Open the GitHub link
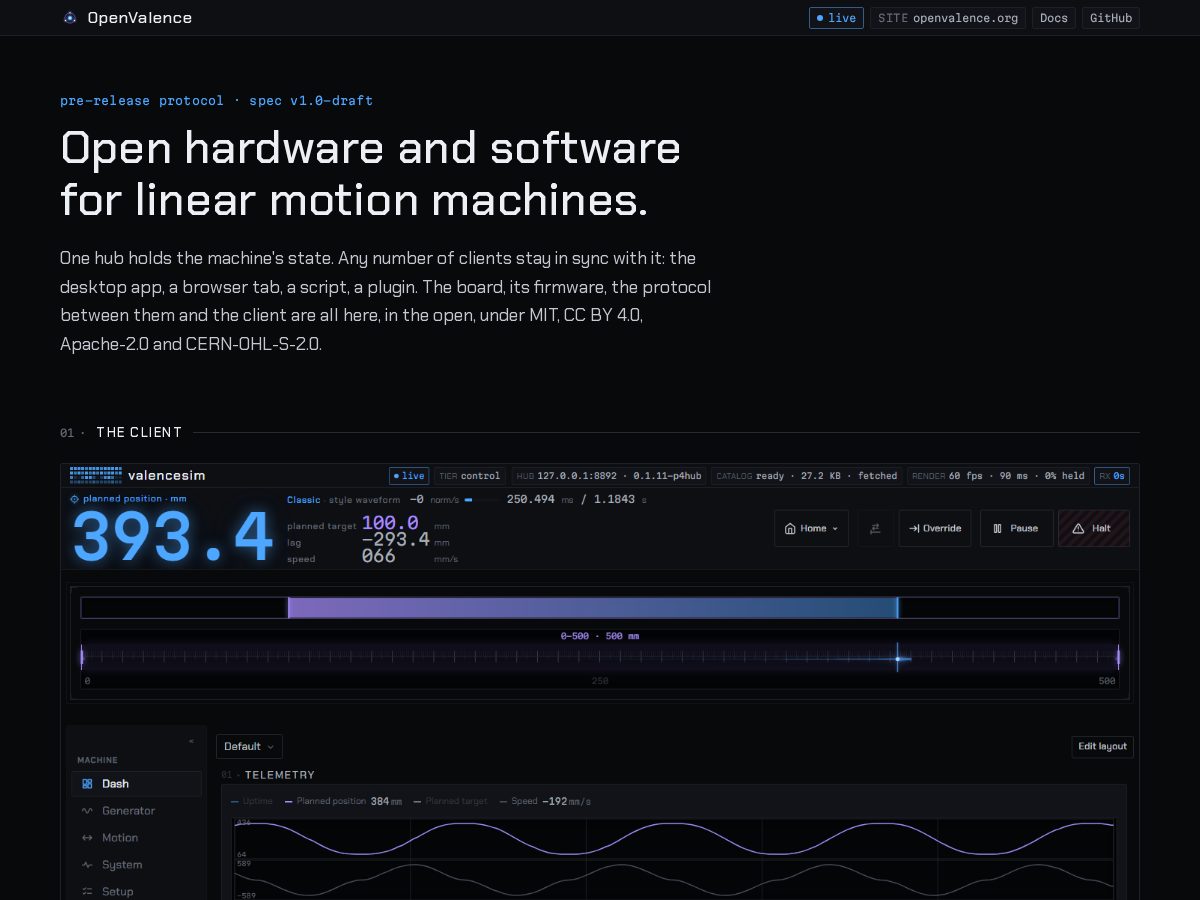Image resolution: width=1200 pixels, height=900 pixels. (1111, 18)
